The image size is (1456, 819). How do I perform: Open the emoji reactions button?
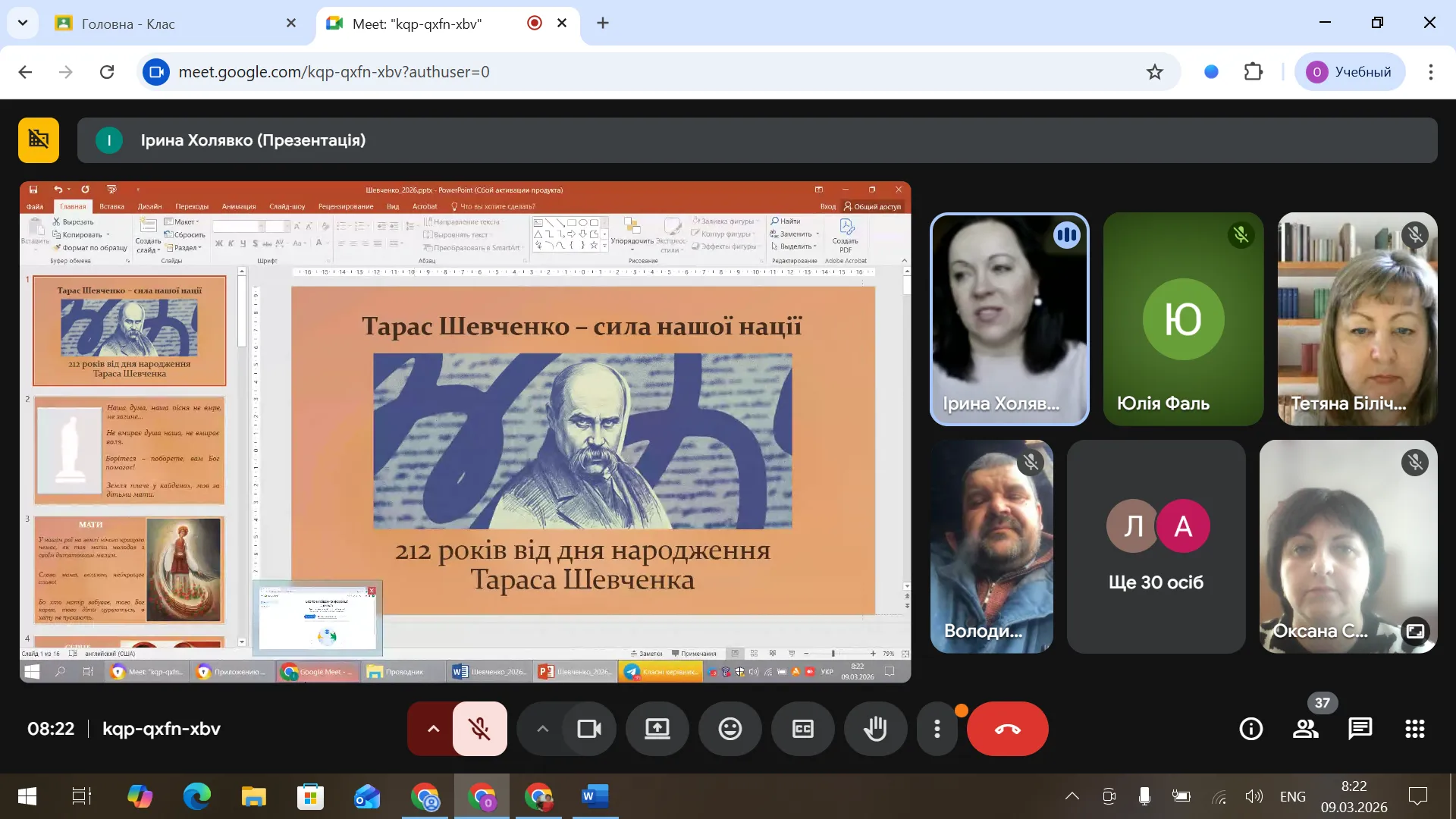pos(730,729)
